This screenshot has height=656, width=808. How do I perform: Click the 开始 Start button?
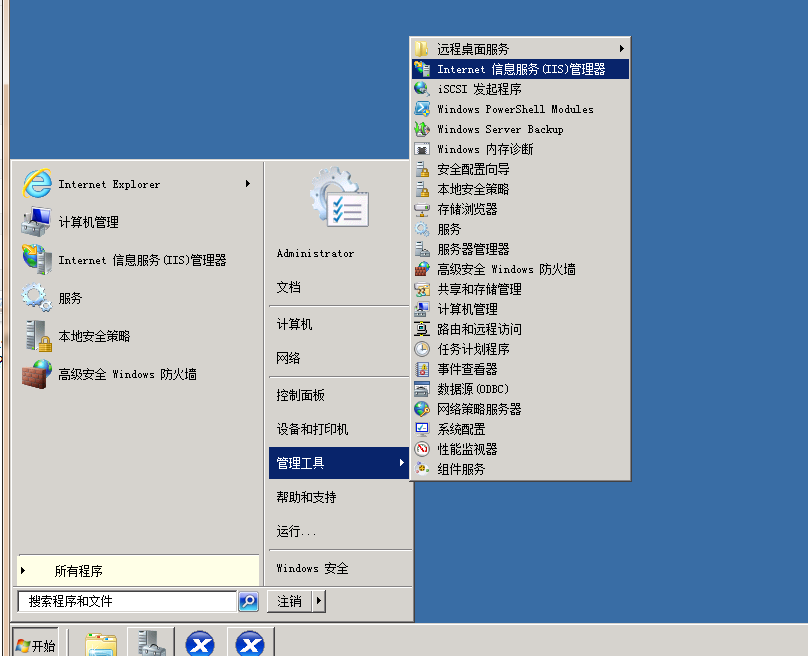[x=35, y=643]
